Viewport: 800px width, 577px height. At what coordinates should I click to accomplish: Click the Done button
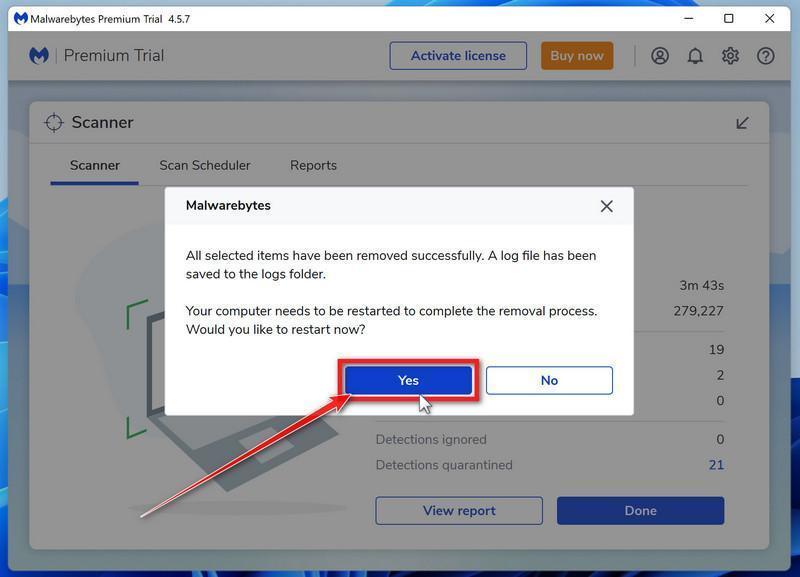tap(640, 511)
